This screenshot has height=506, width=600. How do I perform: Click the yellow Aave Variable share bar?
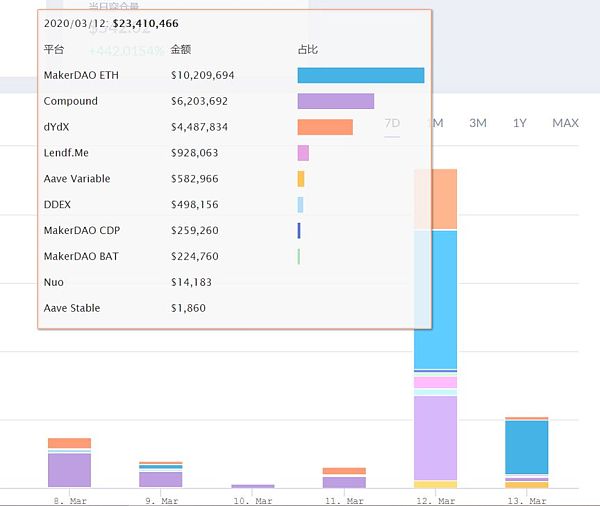pyautogui.click(x=301, y=179)
